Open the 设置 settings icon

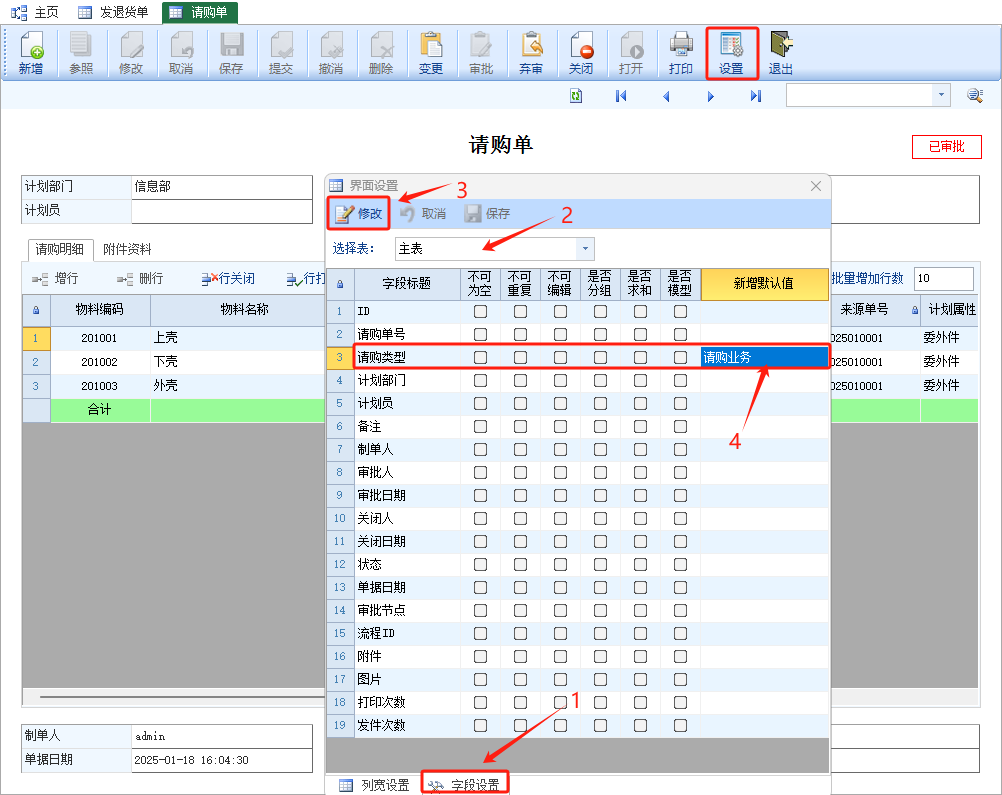pos(731,53)
